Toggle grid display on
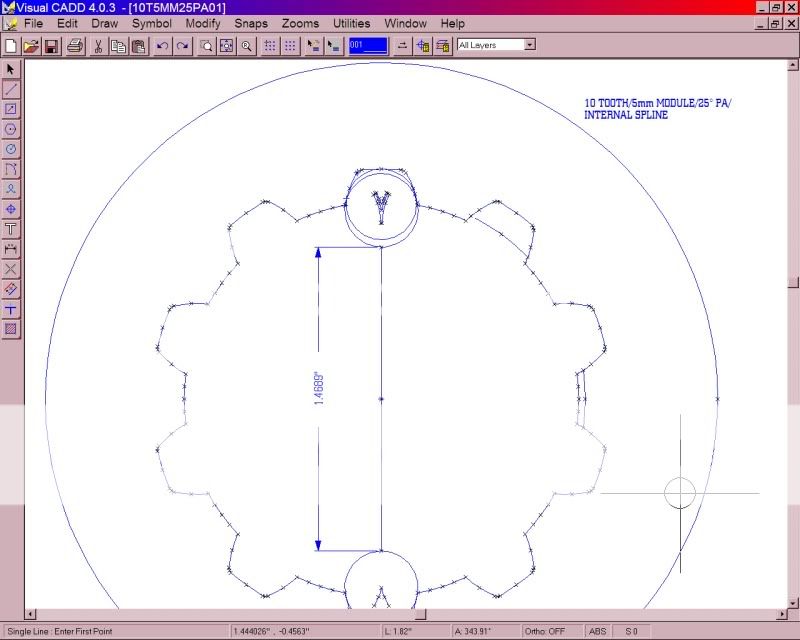 coord(290,45)
